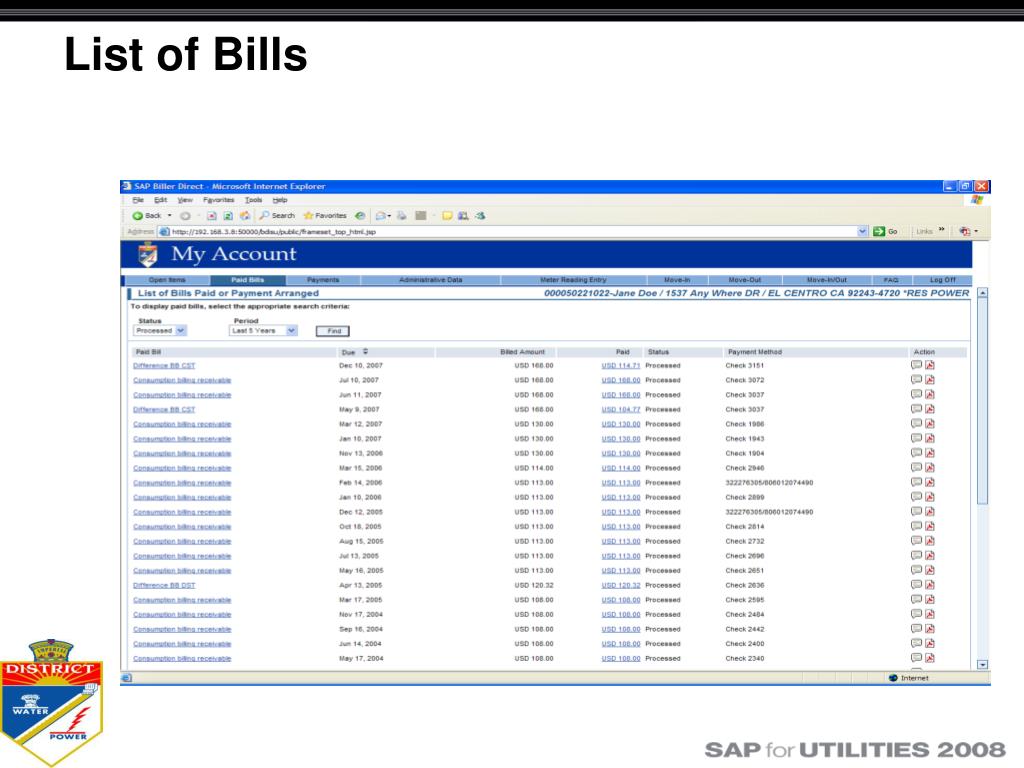Expand the Links bar chevron
Image resolution: width=1024 pixels, height=768 pixels.
coord(942,230)
